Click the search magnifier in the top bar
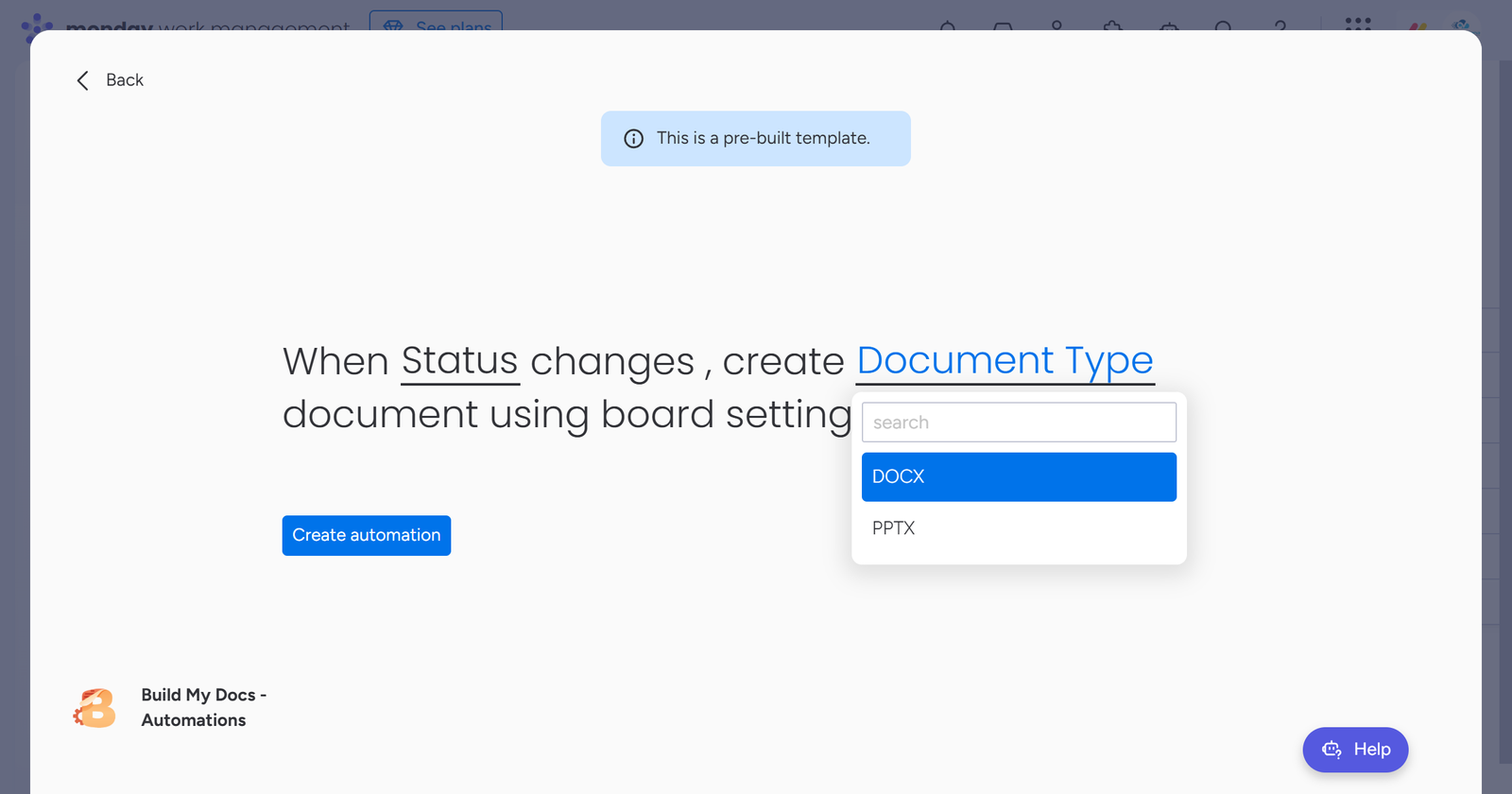The height and width of the screenshot is (794, 1512). coord(1224,25)
